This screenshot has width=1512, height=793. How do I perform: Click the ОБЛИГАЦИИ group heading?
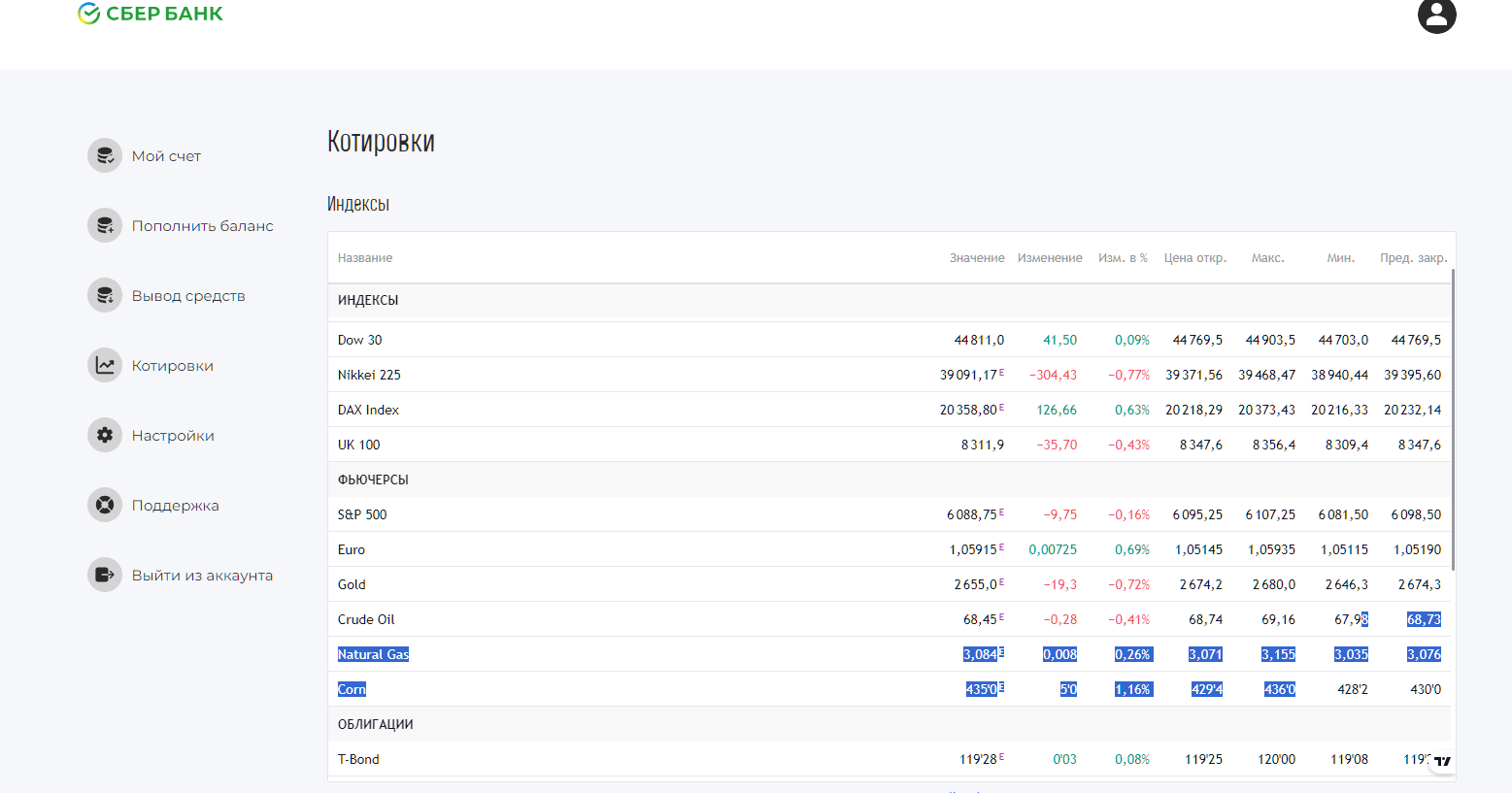click(x=375, y=725)
